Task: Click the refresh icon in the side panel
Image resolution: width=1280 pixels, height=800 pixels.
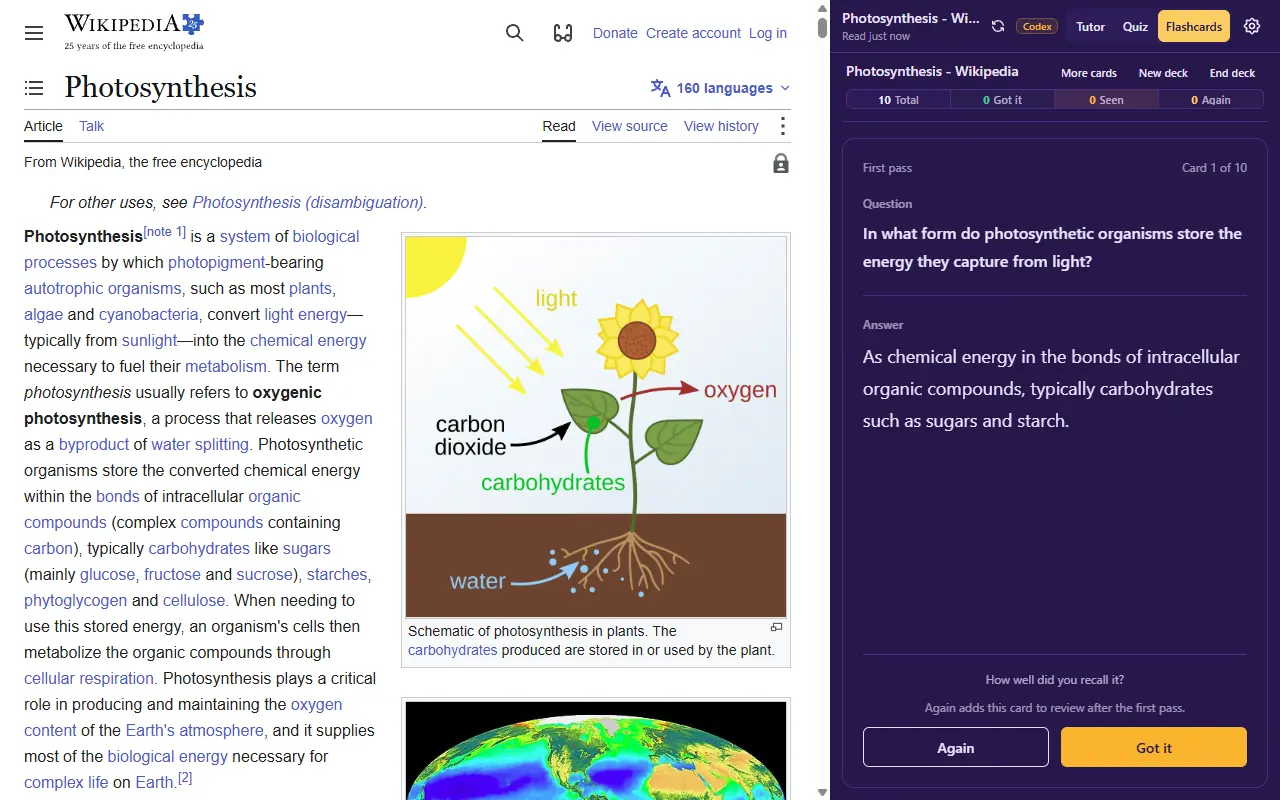Action: pyautogui.click(x=998, y=27)
